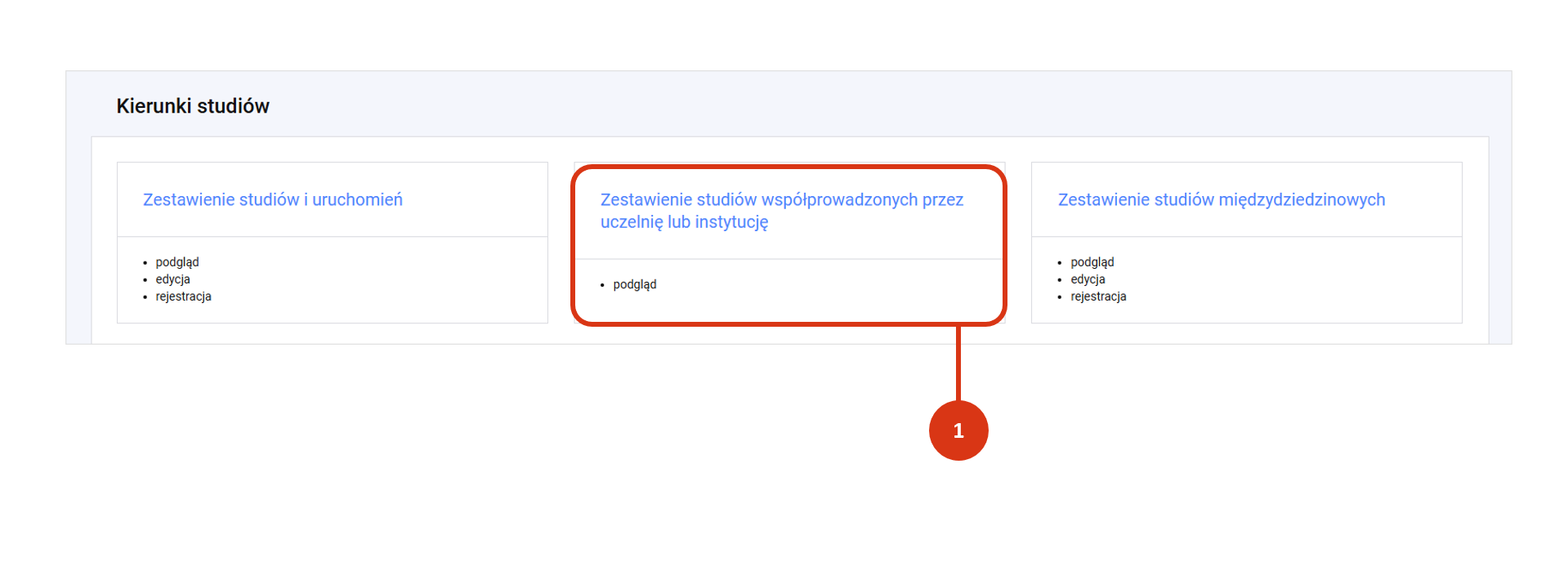This screenshot has height=571, width=1568.
Task: Open Zestawienie studiów i uruchomień link
Action: [273, 200]
